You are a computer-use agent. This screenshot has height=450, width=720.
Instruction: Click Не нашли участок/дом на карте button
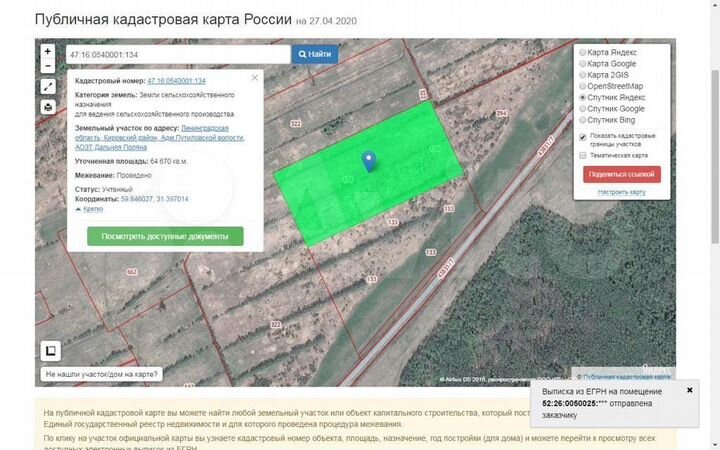pyautogui.click(x=101, y=374)
